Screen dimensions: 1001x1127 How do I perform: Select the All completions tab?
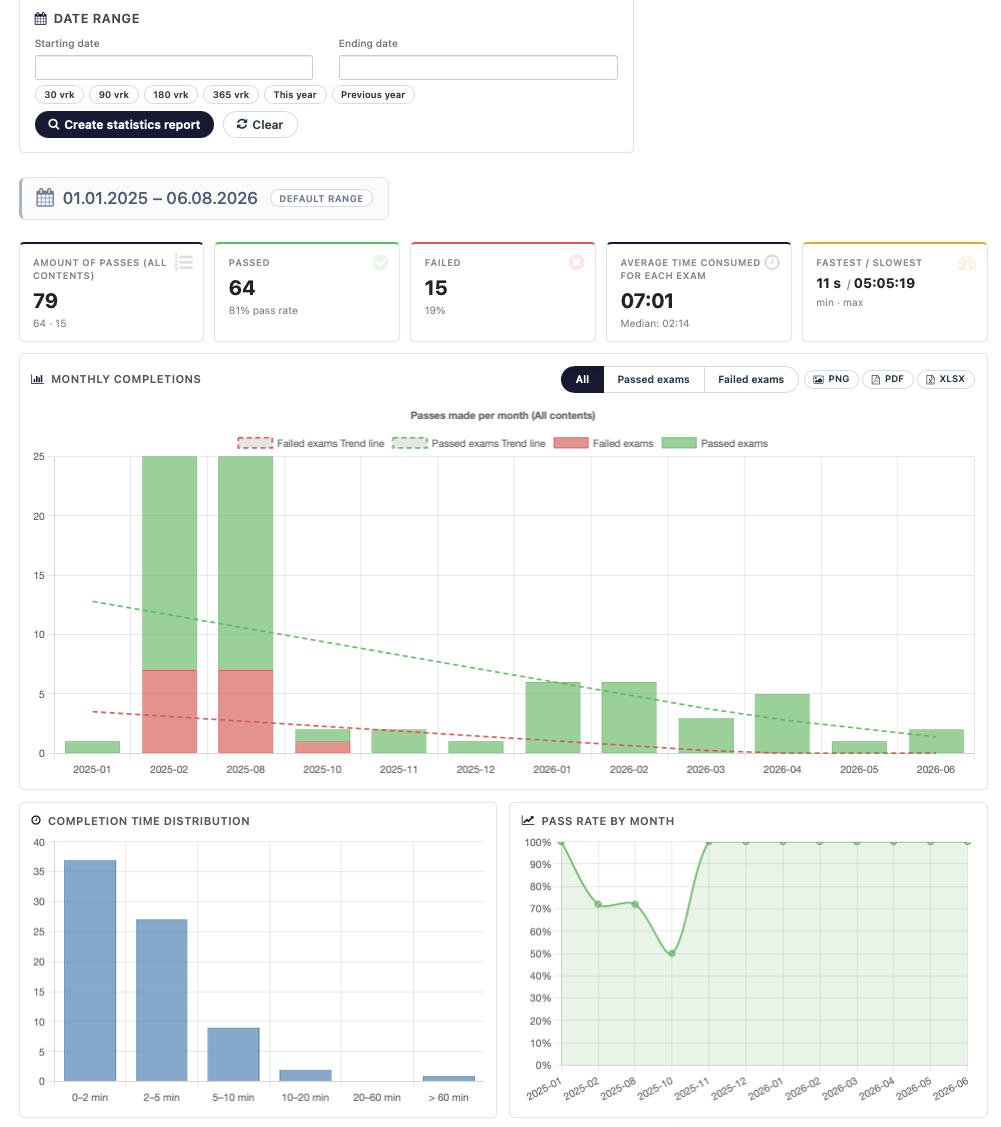pyautogui.click(x=583, y=380)
